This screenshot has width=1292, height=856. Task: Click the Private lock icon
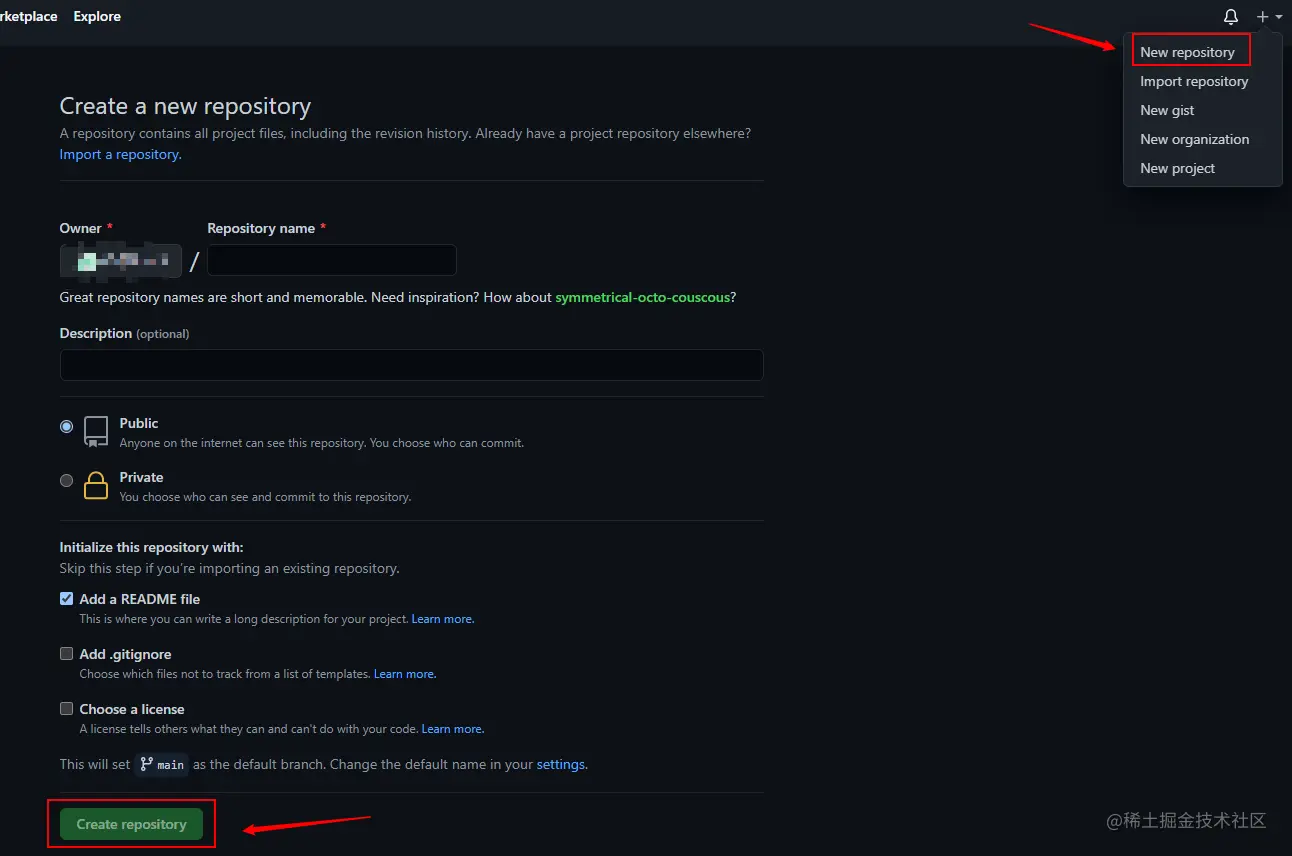96,485
